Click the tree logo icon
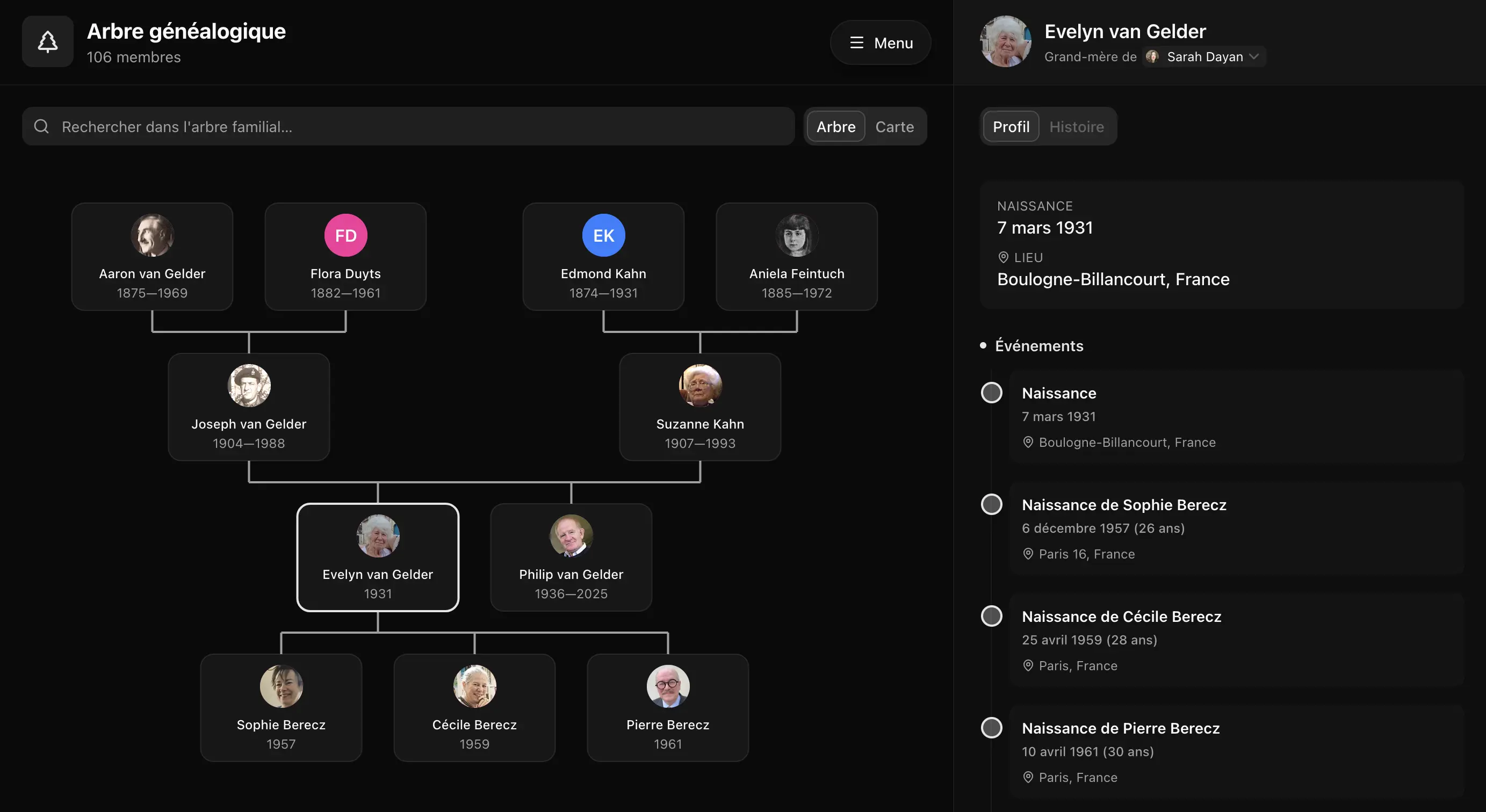Viewport: 1486px width, 812px height. click(47, 41)
